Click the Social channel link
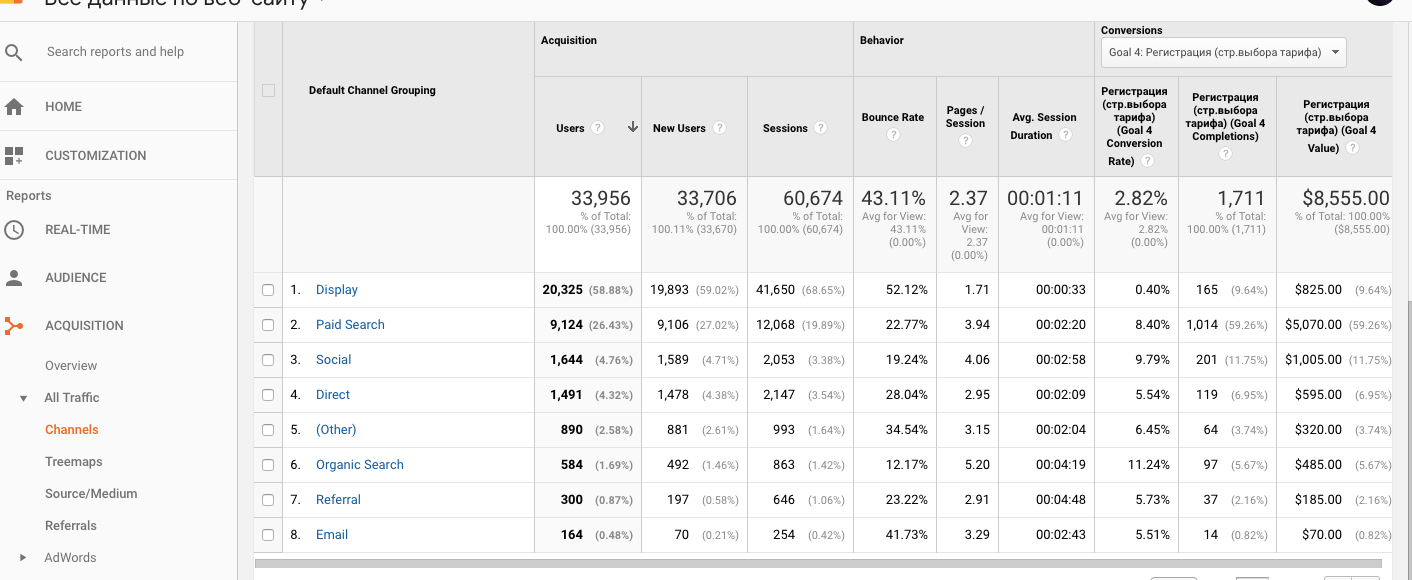This screenshot has height=580, width=1412. 333,360
